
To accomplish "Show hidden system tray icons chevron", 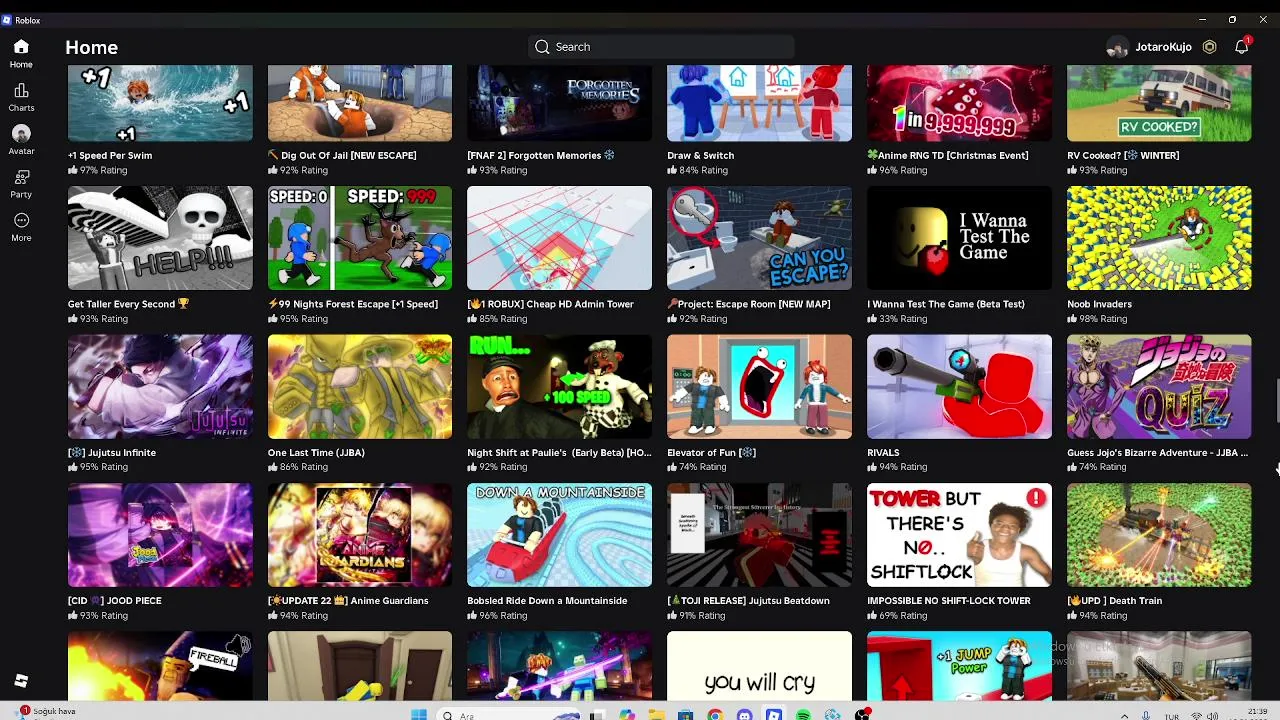I will [1124, 716].
